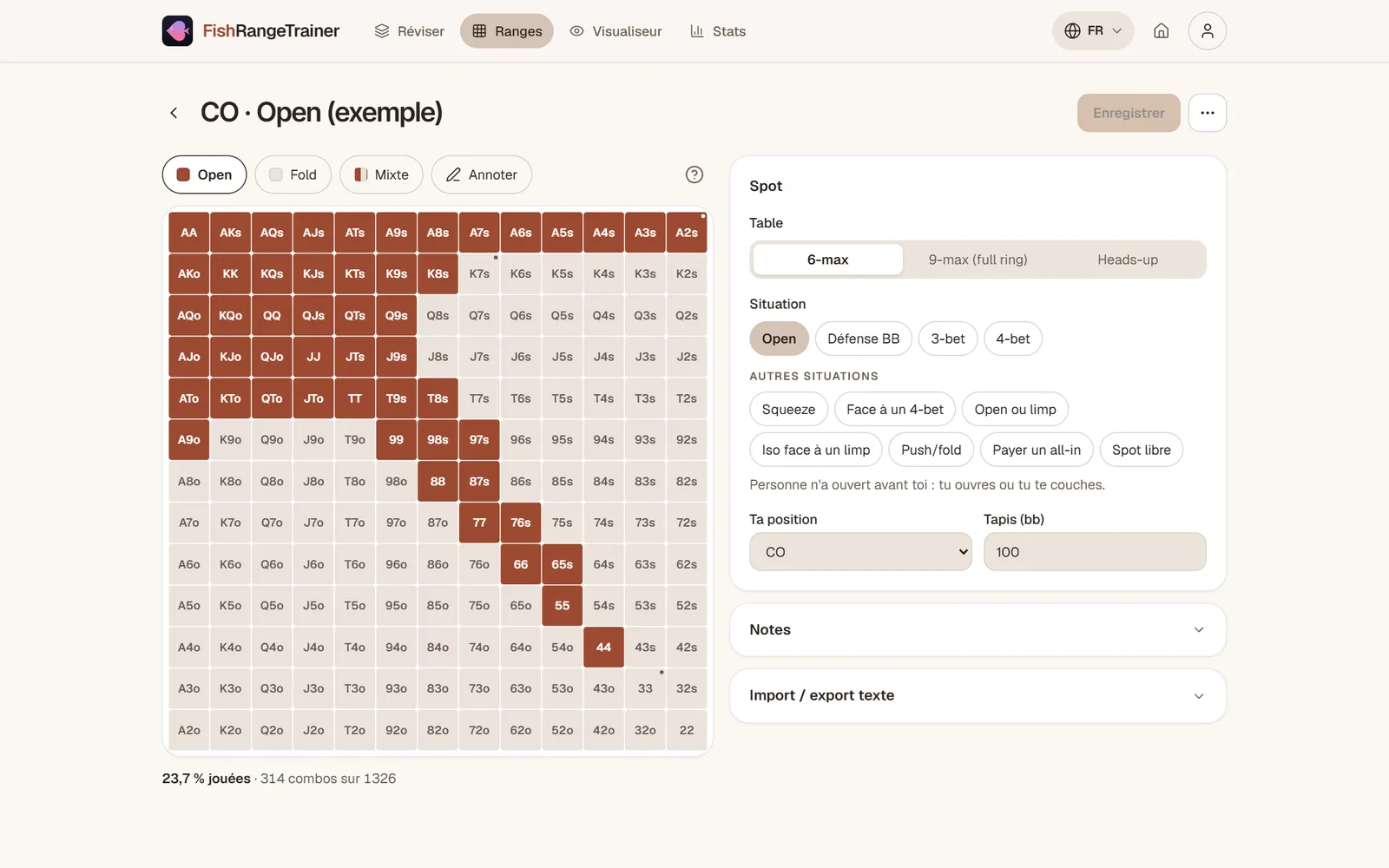Select Open ou limp situation
The height and width of the screenshot is (868, 1389).
coord(1015,410)
